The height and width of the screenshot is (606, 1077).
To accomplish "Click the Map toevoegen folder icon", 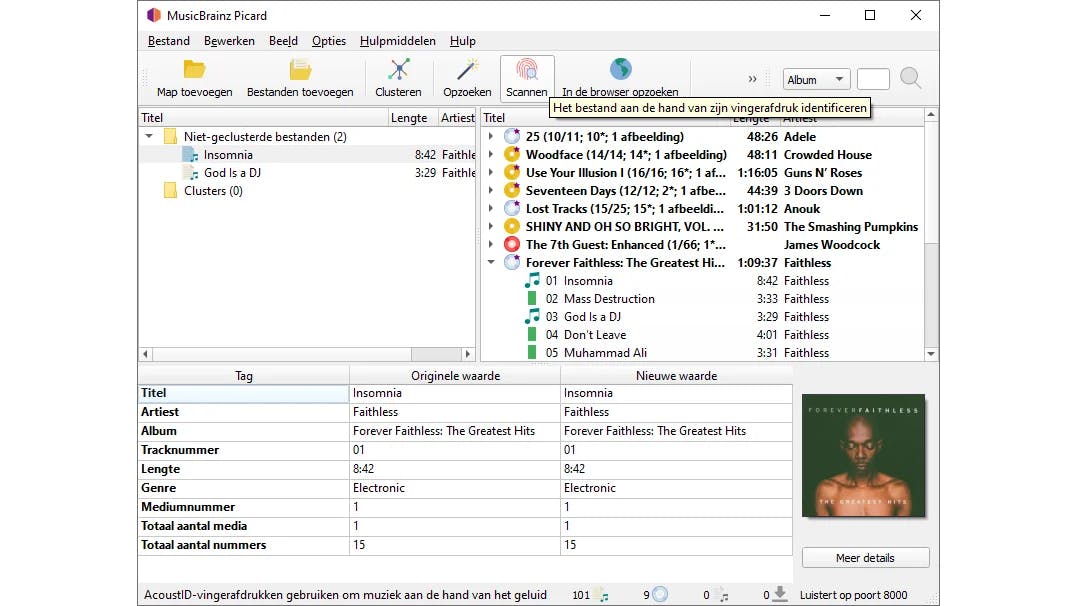I will pyautogui.click(x=194, y=70).
